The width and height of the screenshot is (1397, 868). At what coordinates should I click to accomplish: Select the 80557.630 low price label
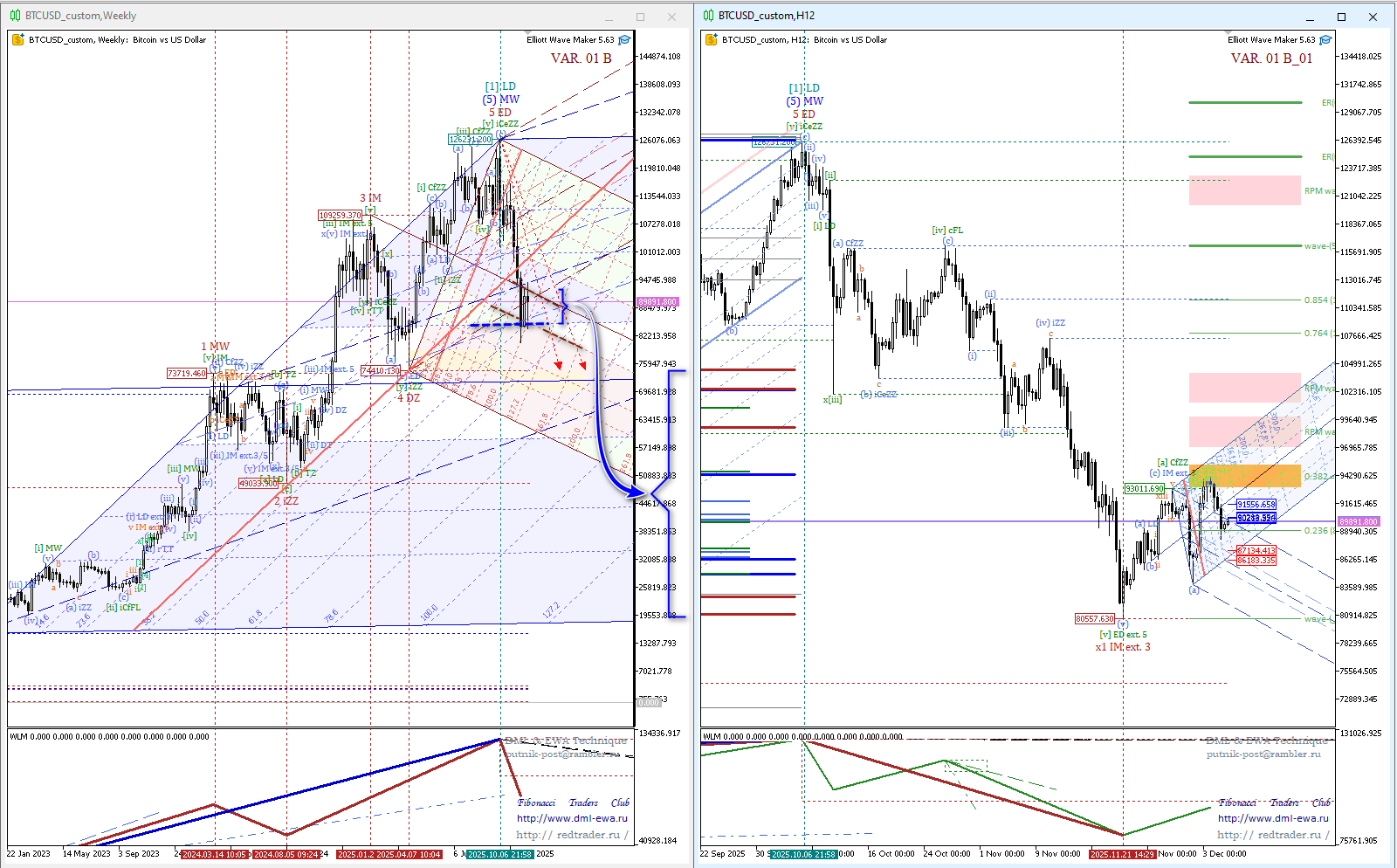(x=1095, y=619)
